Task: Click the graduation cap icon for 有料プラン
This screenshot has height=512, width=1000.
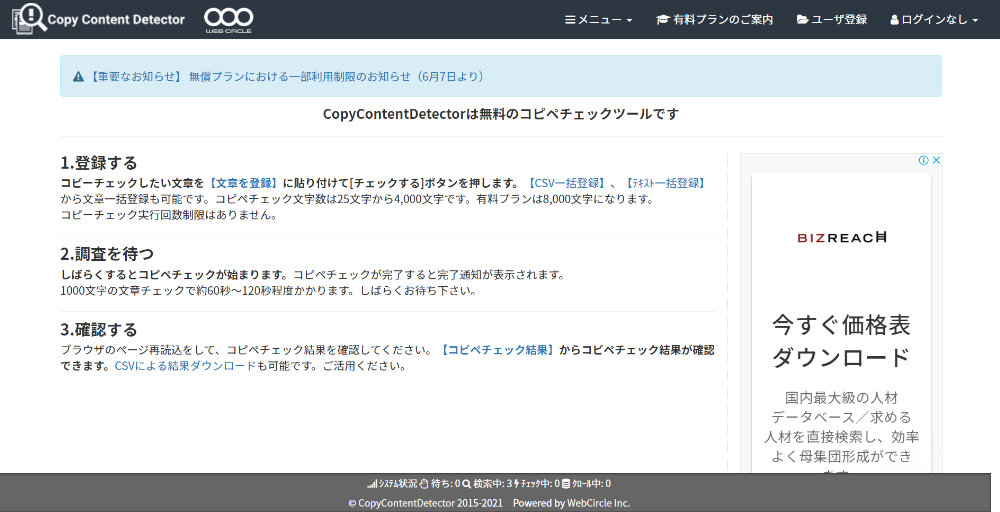Action: tap(663, 20)
